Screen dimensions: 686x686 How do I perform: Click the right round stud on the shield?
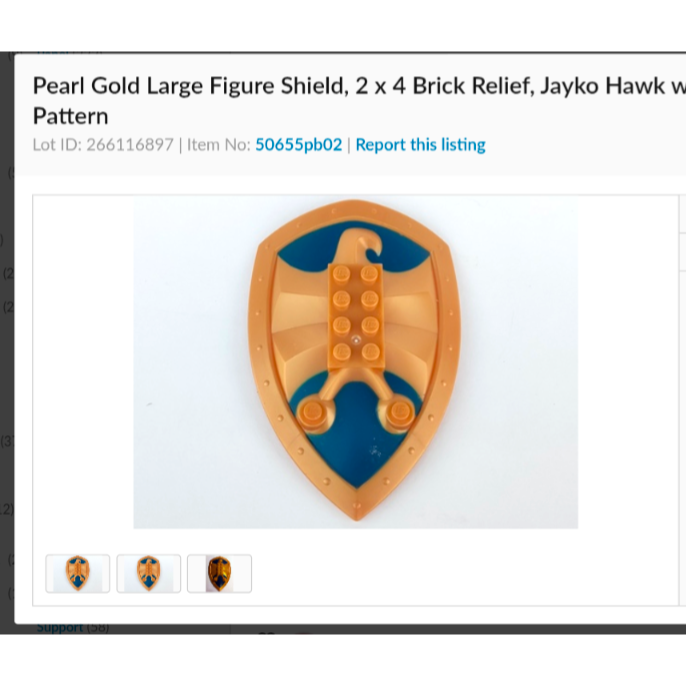pos(399,413)
